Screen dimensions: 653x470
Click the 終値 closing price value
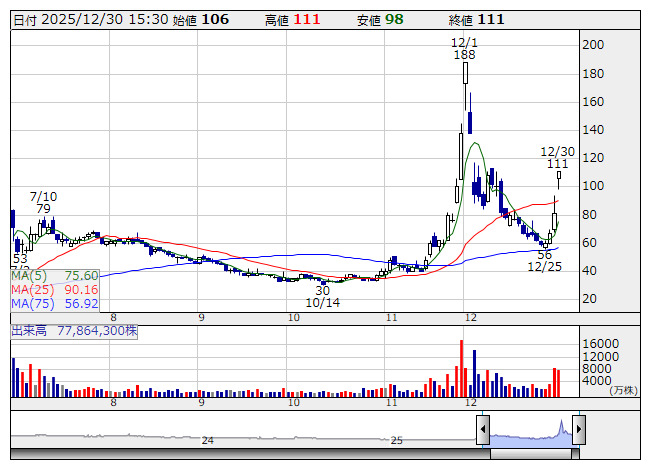(490, 19)
